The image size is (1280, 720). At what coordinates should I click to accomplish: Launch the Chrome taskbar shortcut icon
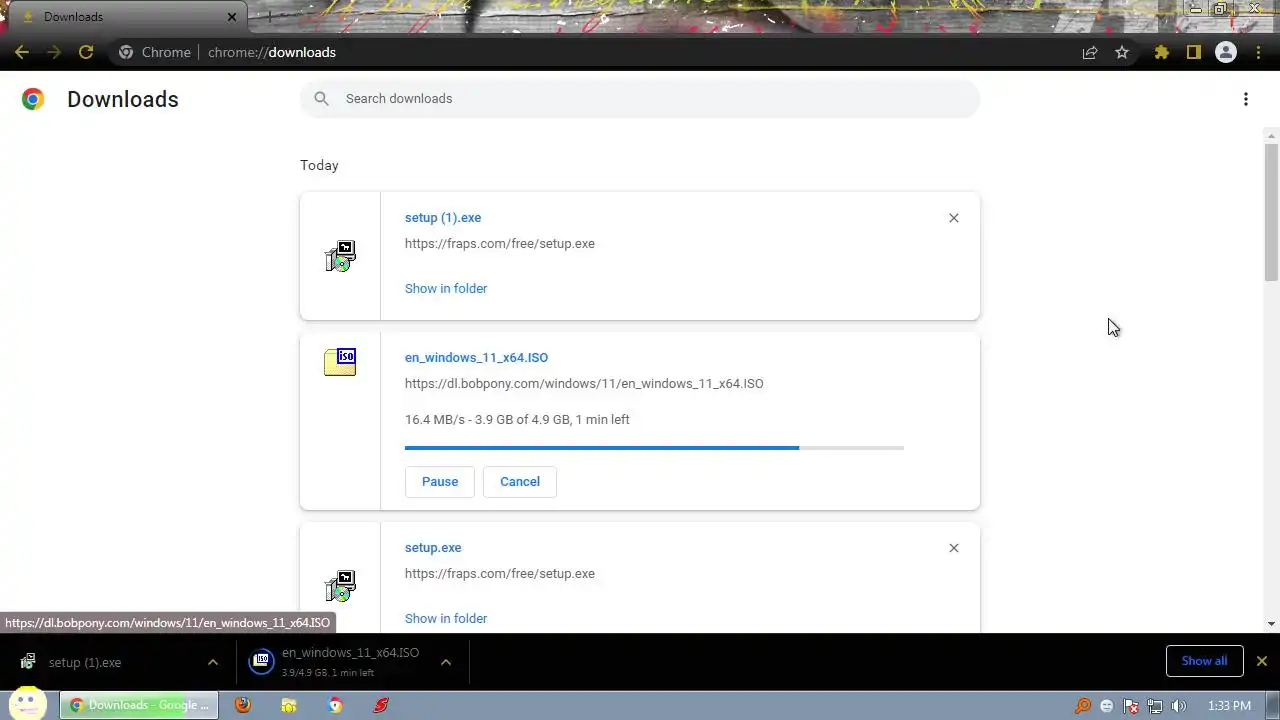(335, 705)
